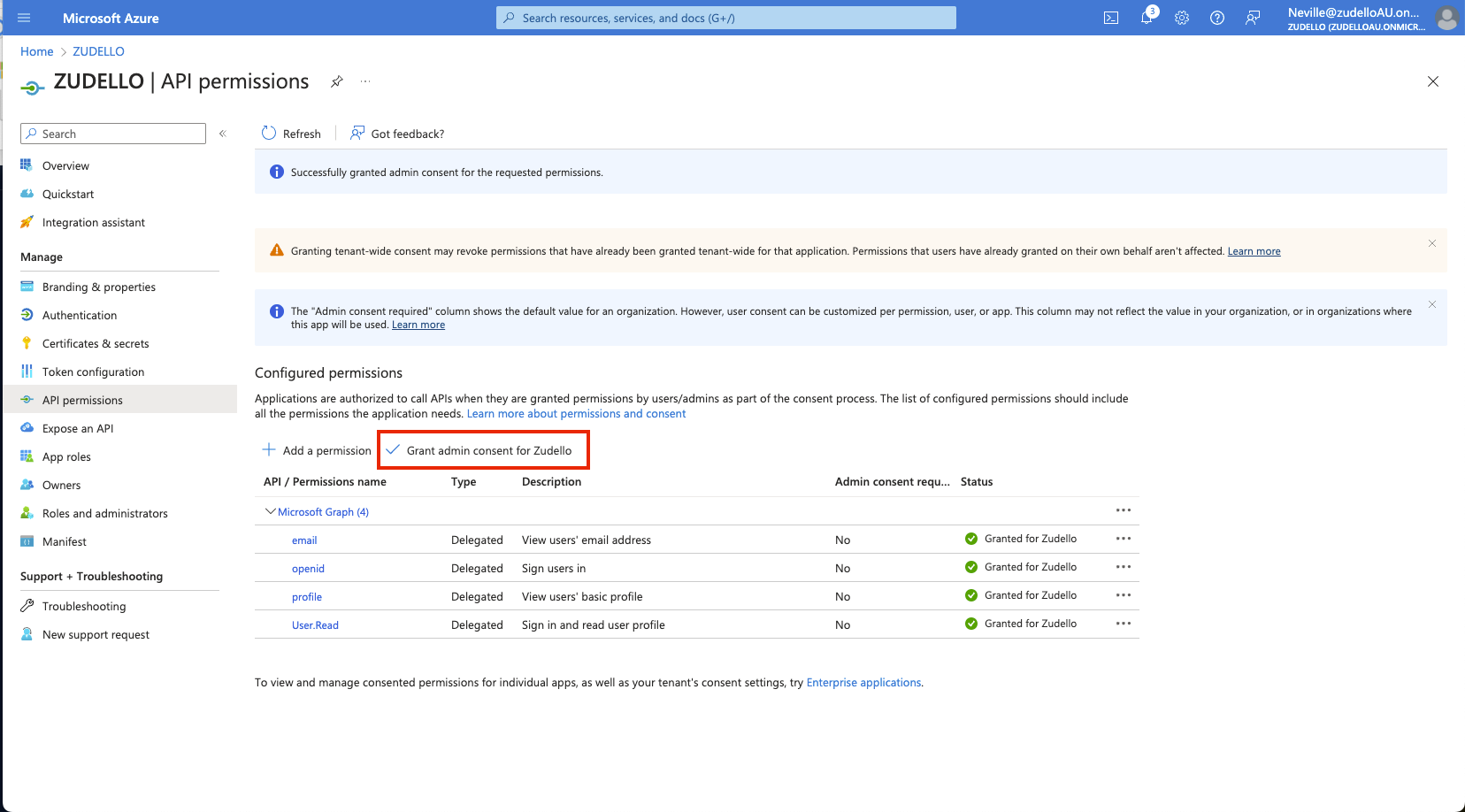Open the portal hamburger menu
This screenshot has width=1465, height=812.
click(x=24, y=18)
